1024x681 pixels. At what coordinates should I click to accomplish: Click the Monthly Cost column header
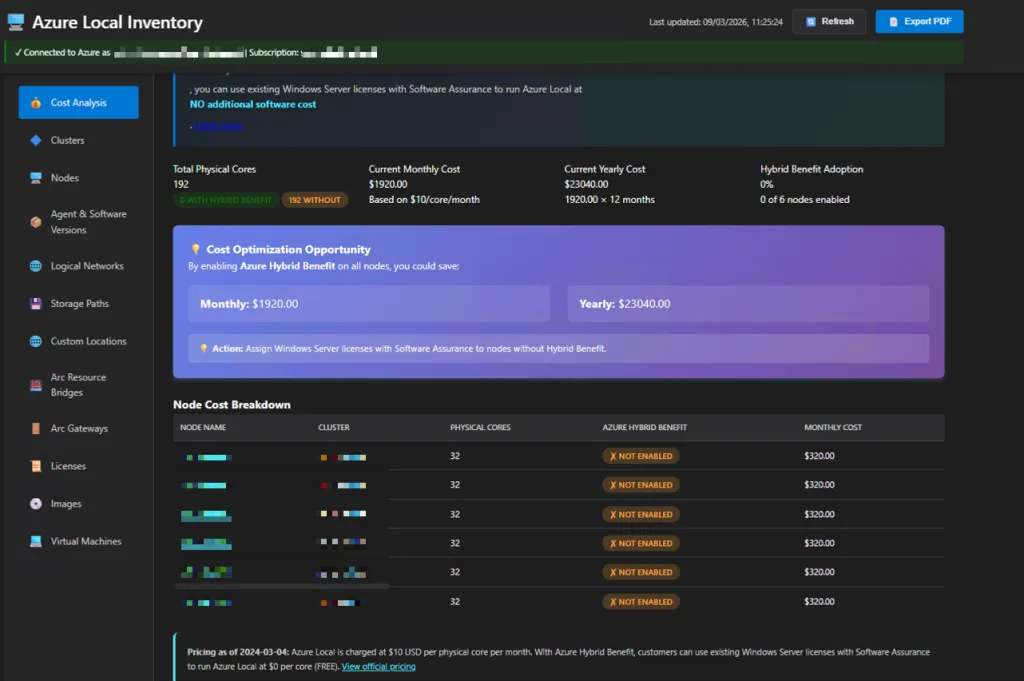pos(833,427)
